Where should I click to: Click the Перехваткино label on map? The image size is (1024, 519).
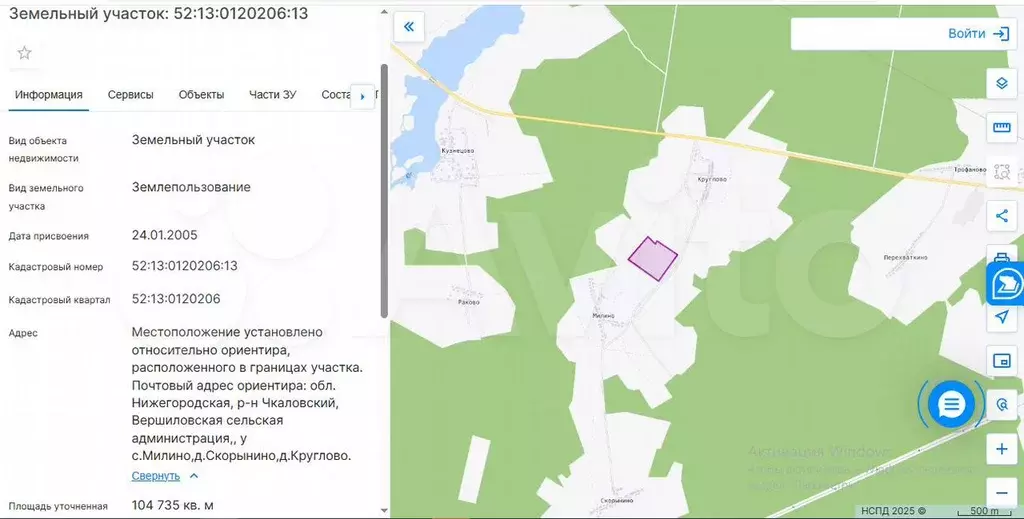[x=905, y=257]
